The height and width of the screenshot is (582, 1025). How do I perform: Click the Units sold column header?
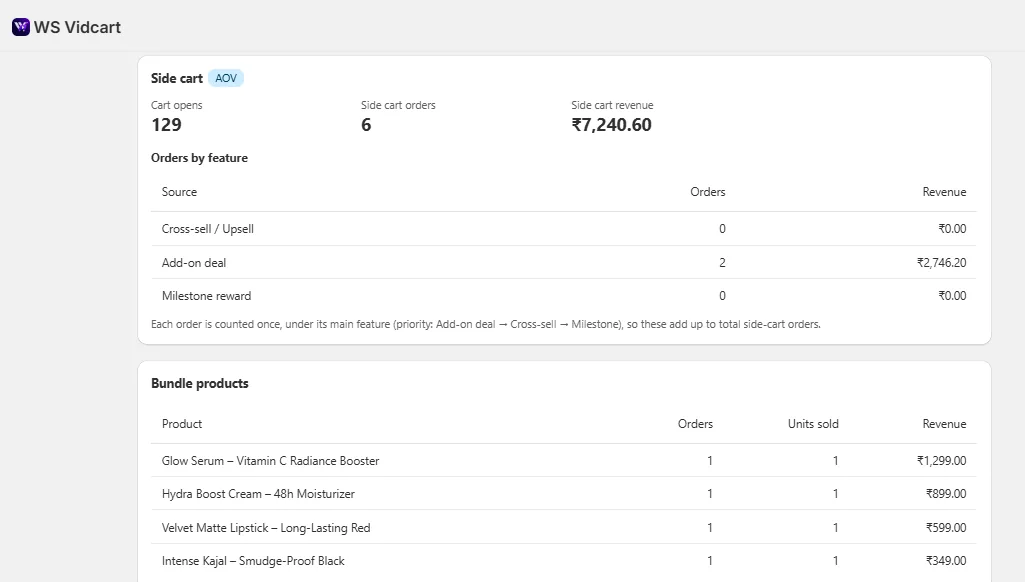click(x=813, y=424)
